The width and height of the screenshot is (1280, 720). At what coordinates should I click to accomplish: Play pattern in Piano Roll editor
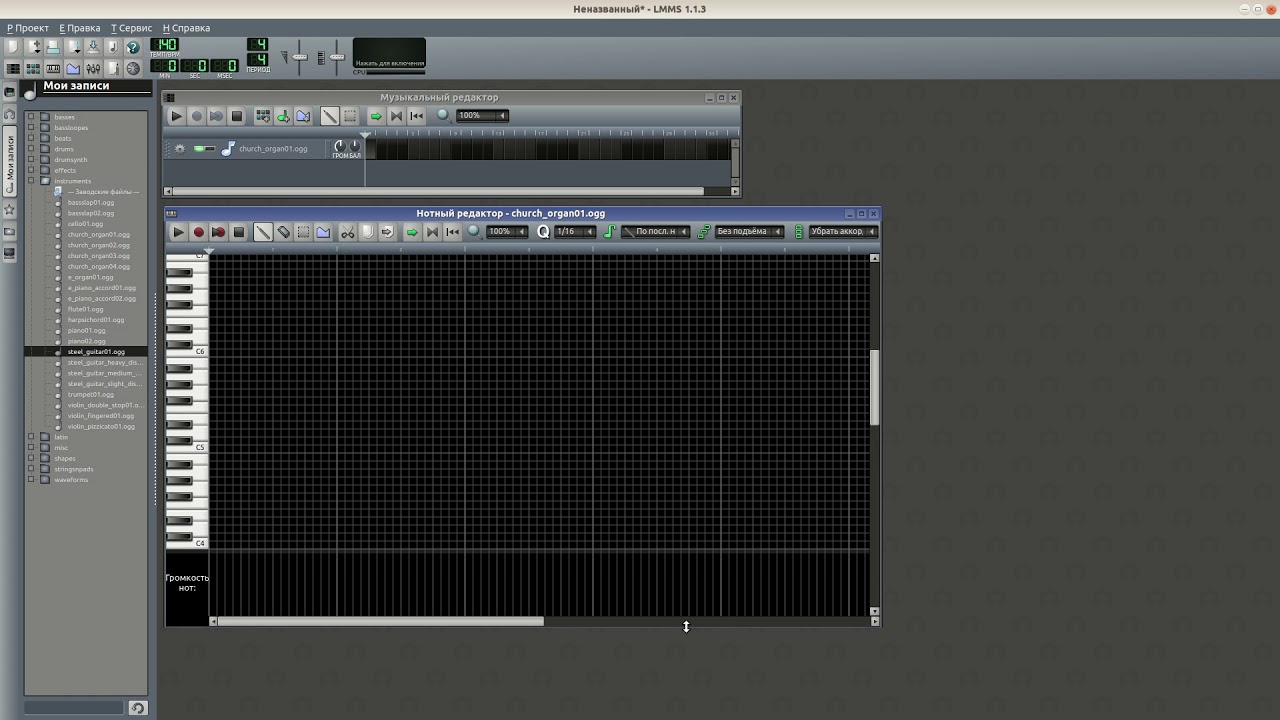(x=178, y=232)
